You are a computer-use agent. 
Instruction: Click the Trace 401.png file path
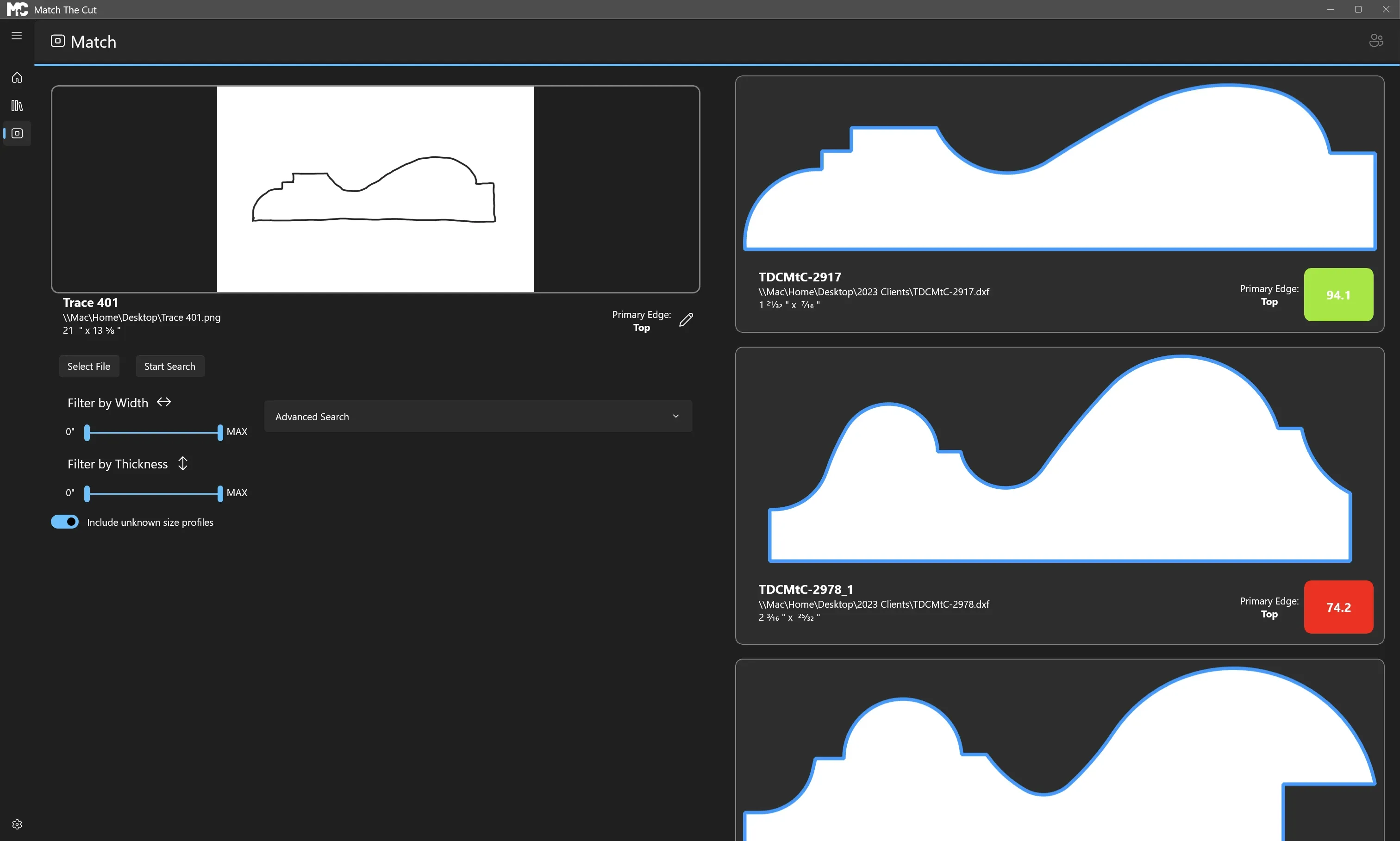coord(142,318)
